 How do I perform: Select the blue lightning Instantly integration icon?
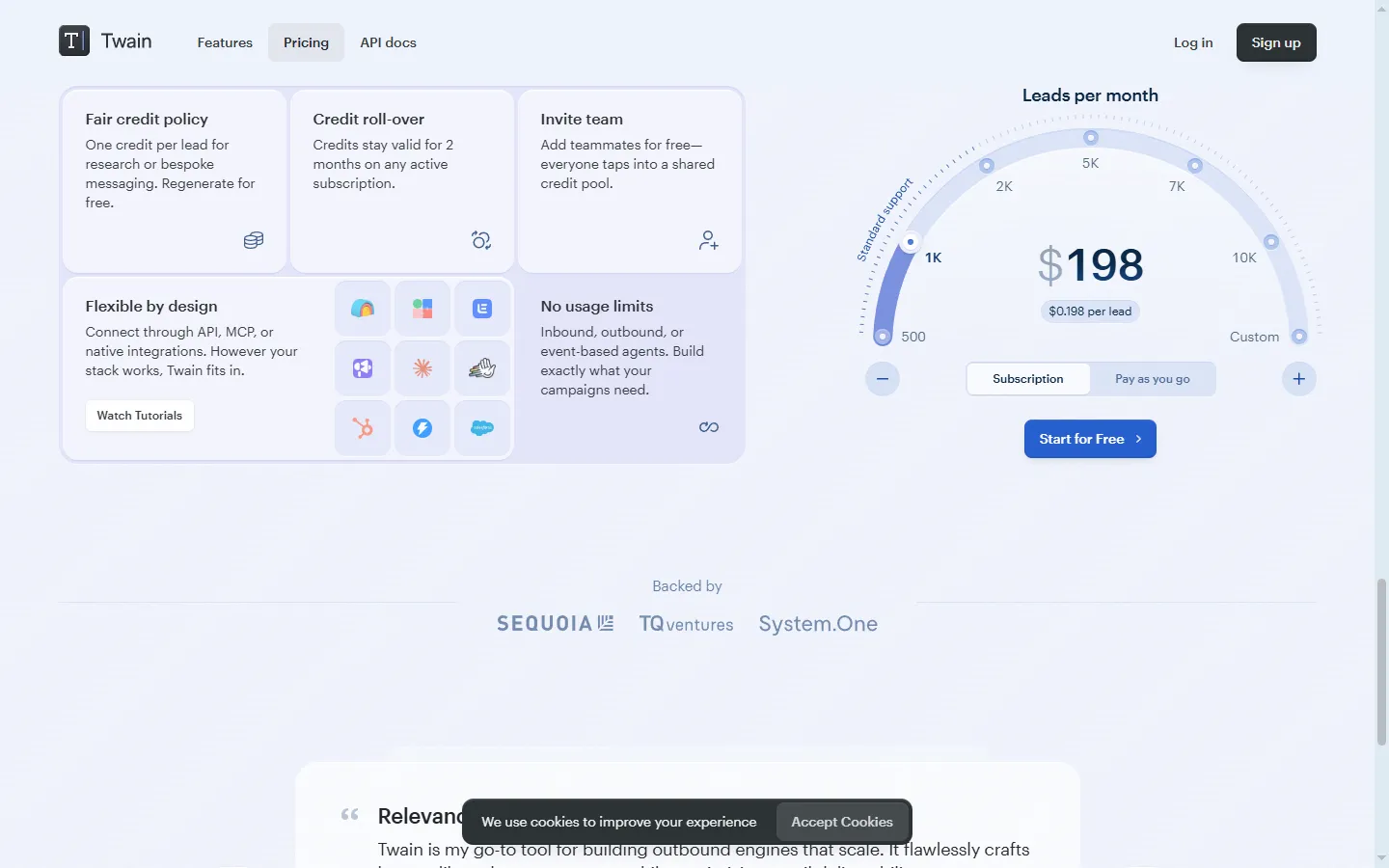pyautogui.click(x=422, y=427)
